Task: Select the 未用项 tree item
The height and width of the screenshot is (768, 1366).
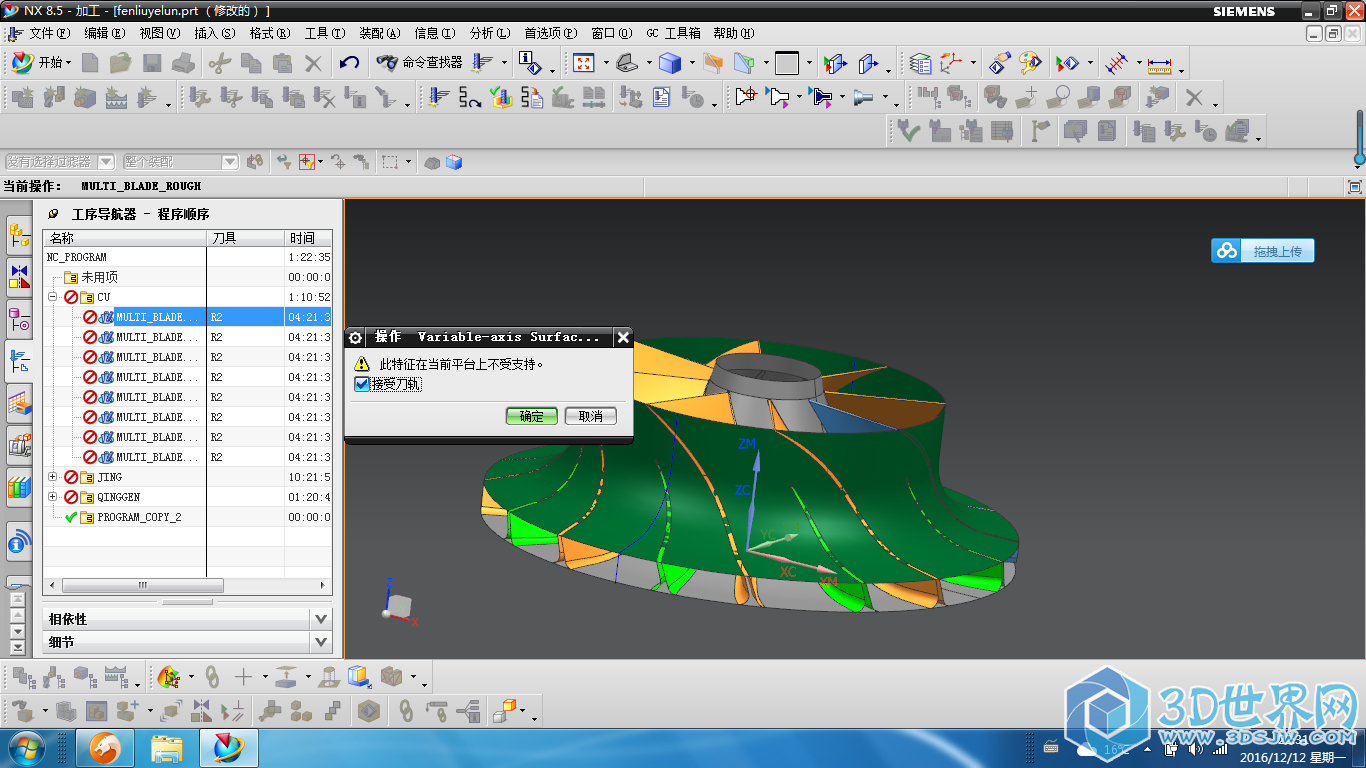Action: click(99, 277)
